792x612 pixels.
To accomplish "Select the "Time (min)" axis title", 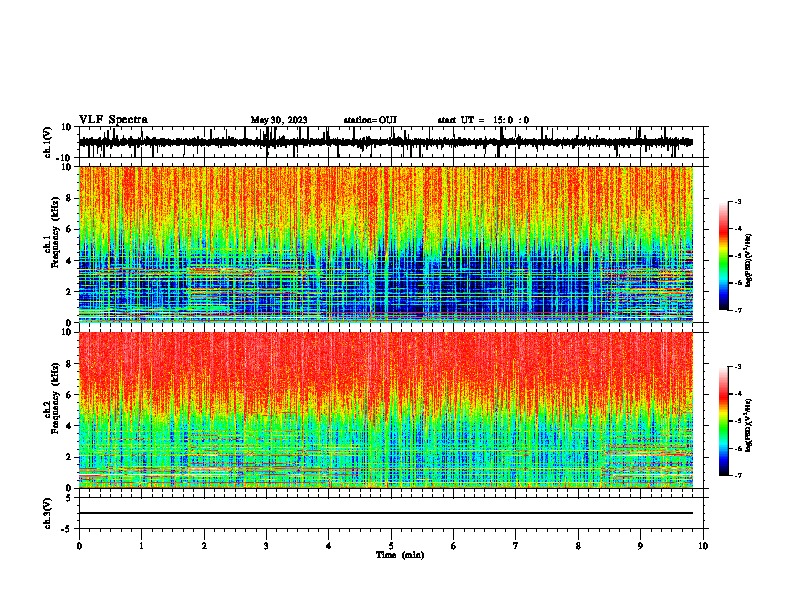I will tap(400, 555).
